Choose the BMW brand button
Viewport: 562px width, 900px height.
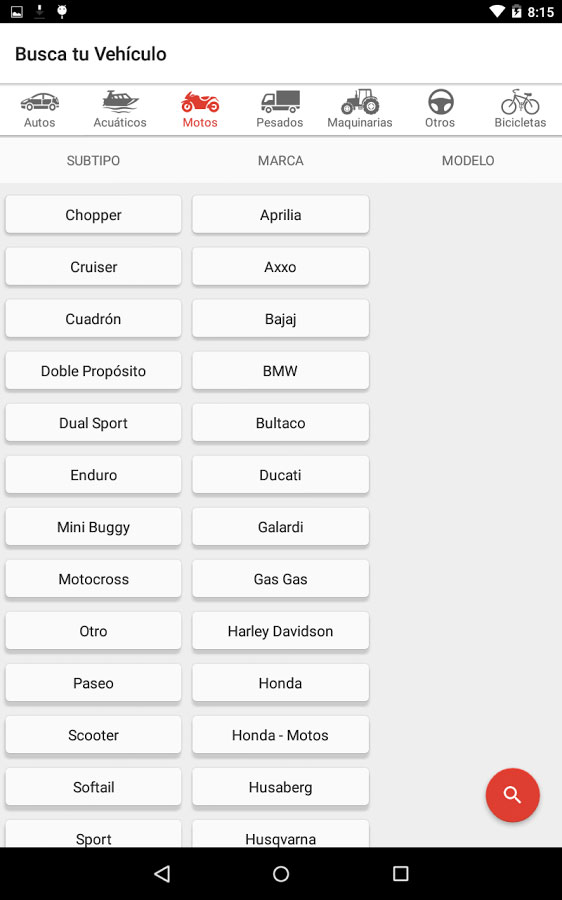[x=281, y=371]
